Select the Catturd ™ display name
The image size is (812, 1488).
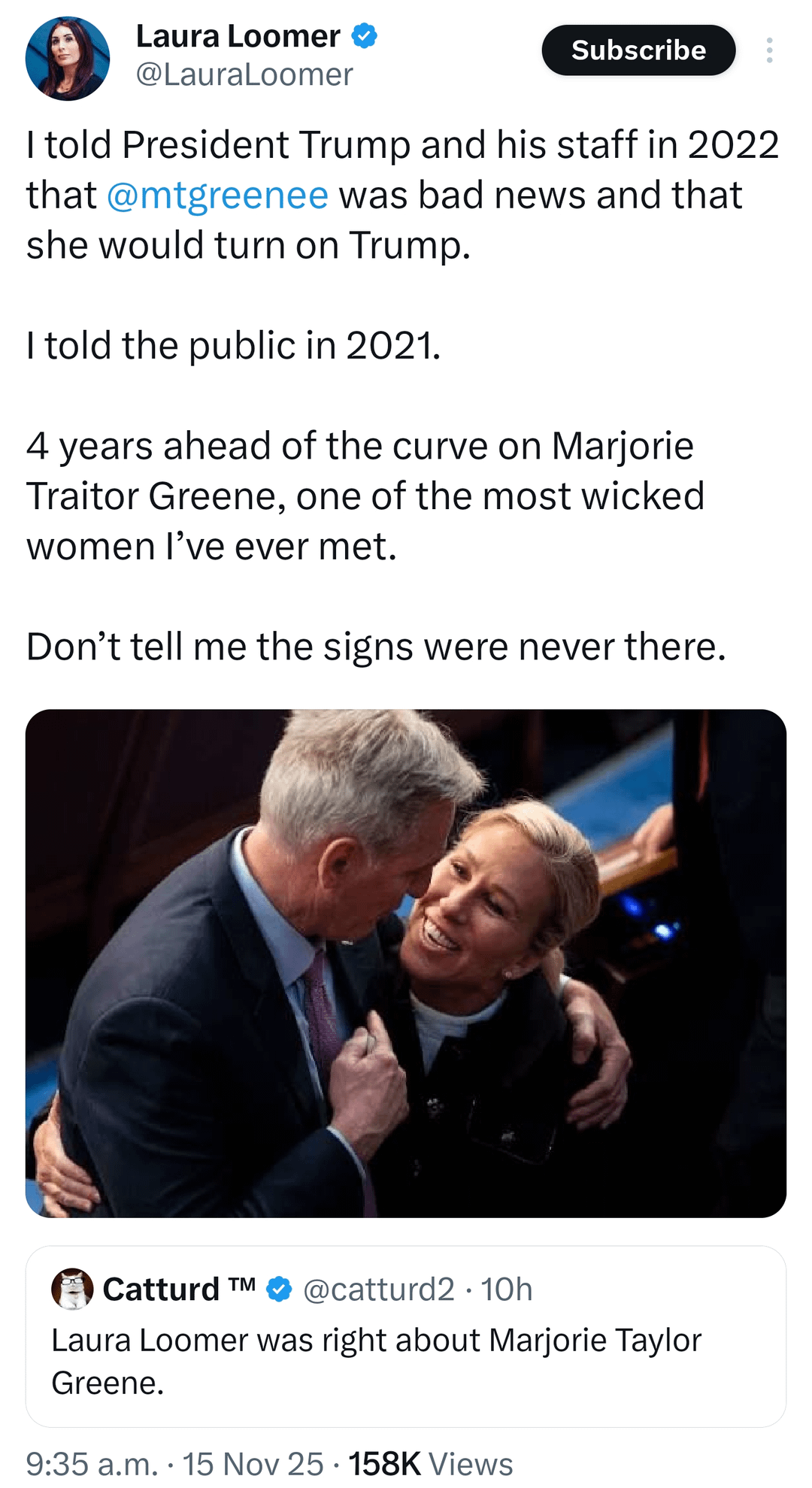pyautogui.click(x=179, y=1289)
